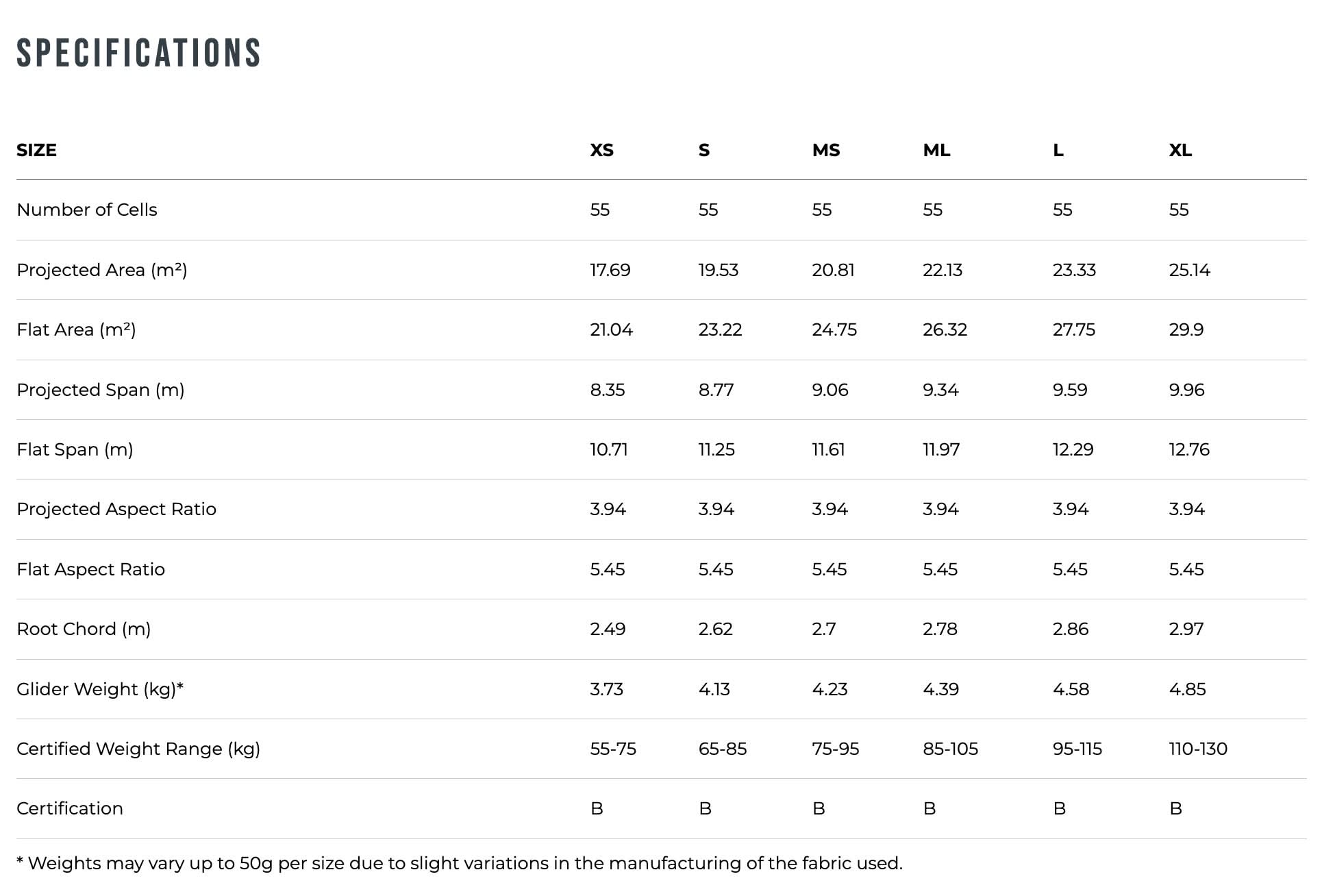The image size is (1322, 896).
Task: Click the 4.58 glider weight value
Action: point(1071,689)
